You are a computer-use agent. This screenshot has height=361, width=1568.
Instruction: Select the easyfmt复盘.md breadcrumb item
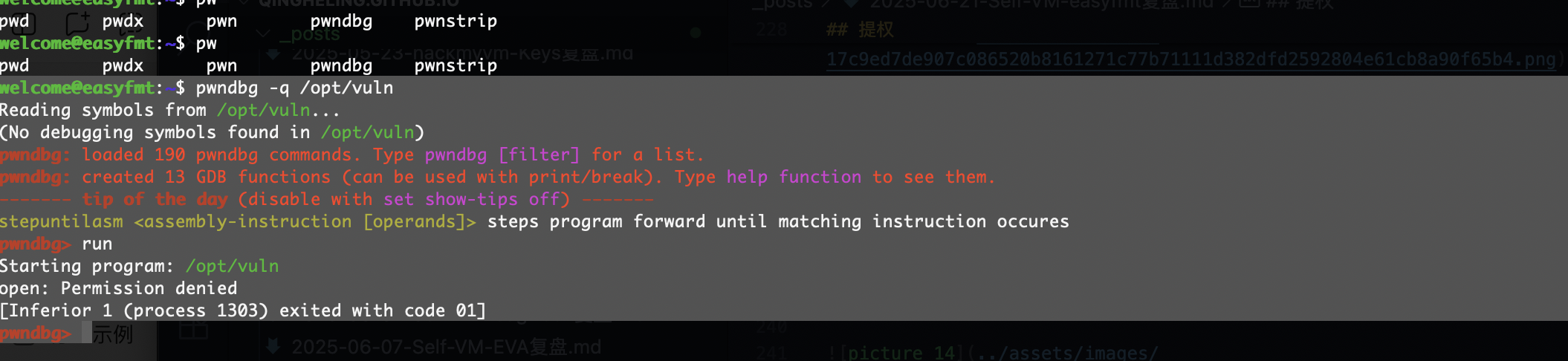(x=1040, y=4)
